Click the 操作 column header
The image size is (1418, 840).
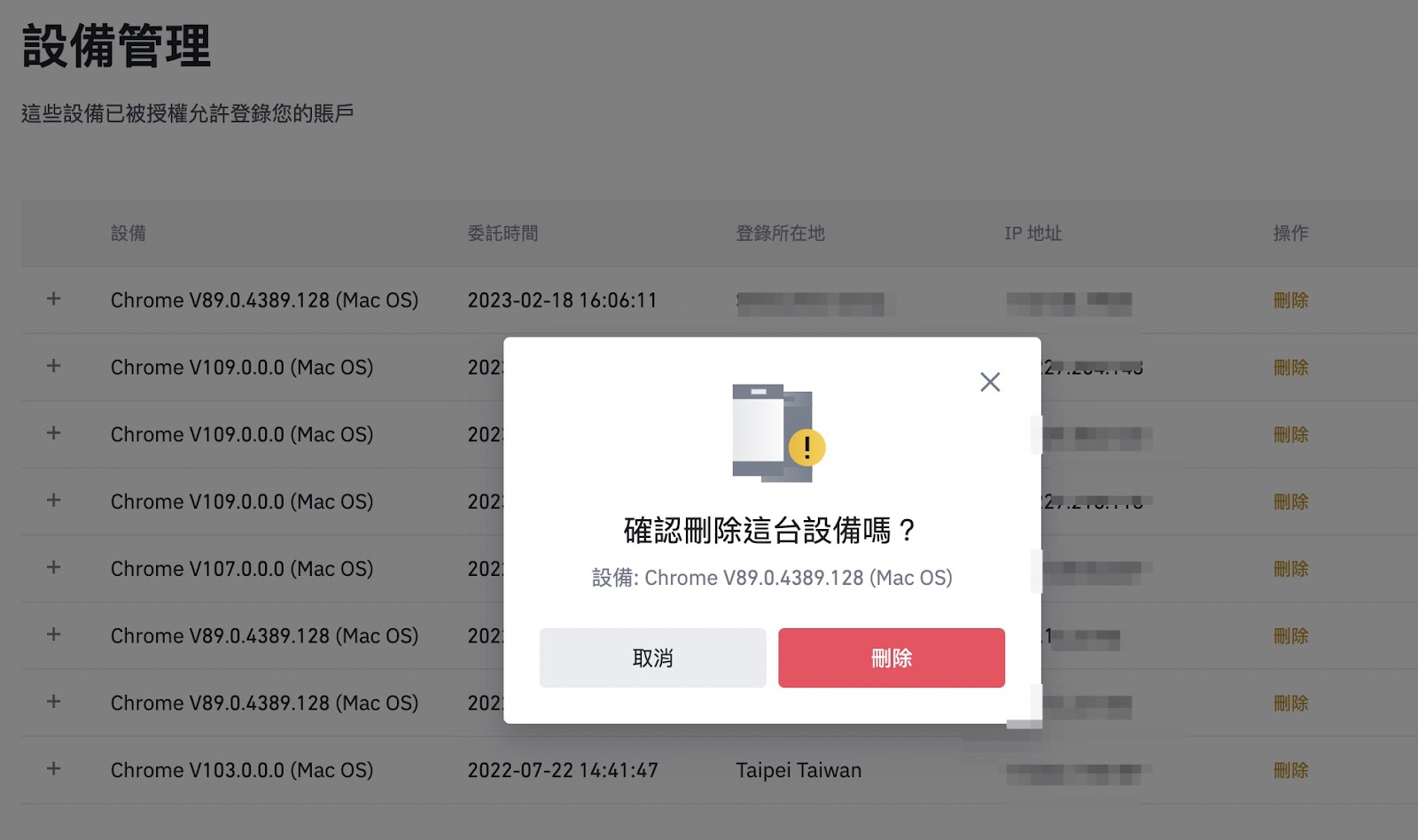[1290, 233]
